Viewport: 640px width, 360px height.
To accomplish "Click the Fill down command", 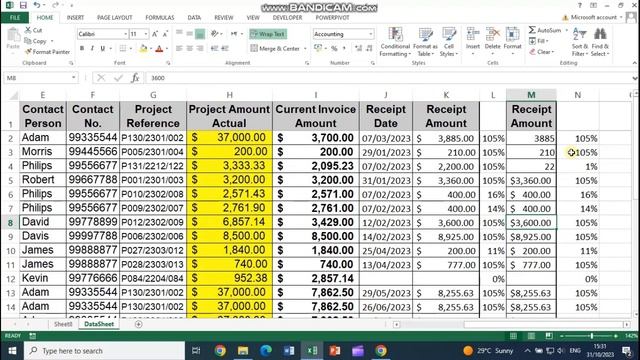I will coord(539,41).
